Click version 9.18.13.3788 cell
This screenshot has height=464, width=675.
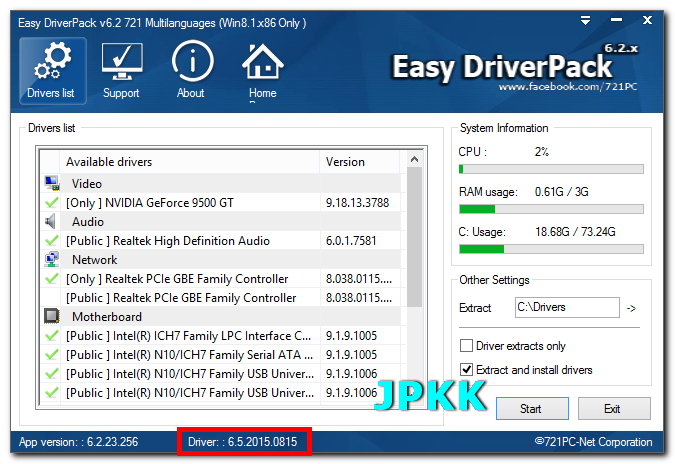click(x=357, y=202)
